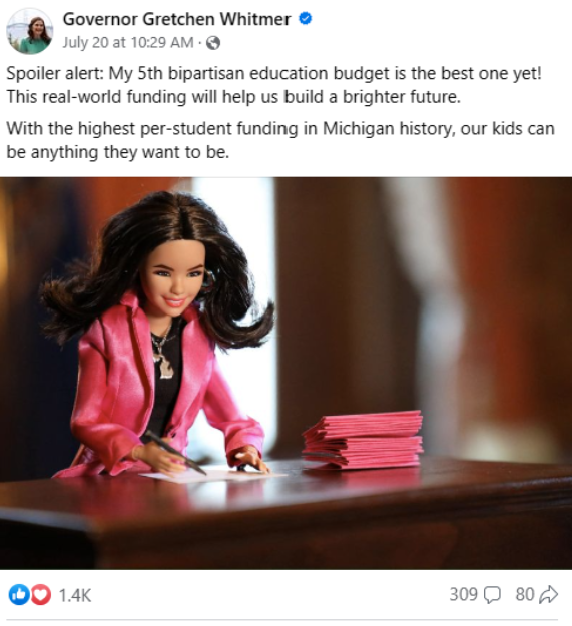572x626 pixels.
Task: Click the globe public privacy icon
Action: tap(213, 43)
